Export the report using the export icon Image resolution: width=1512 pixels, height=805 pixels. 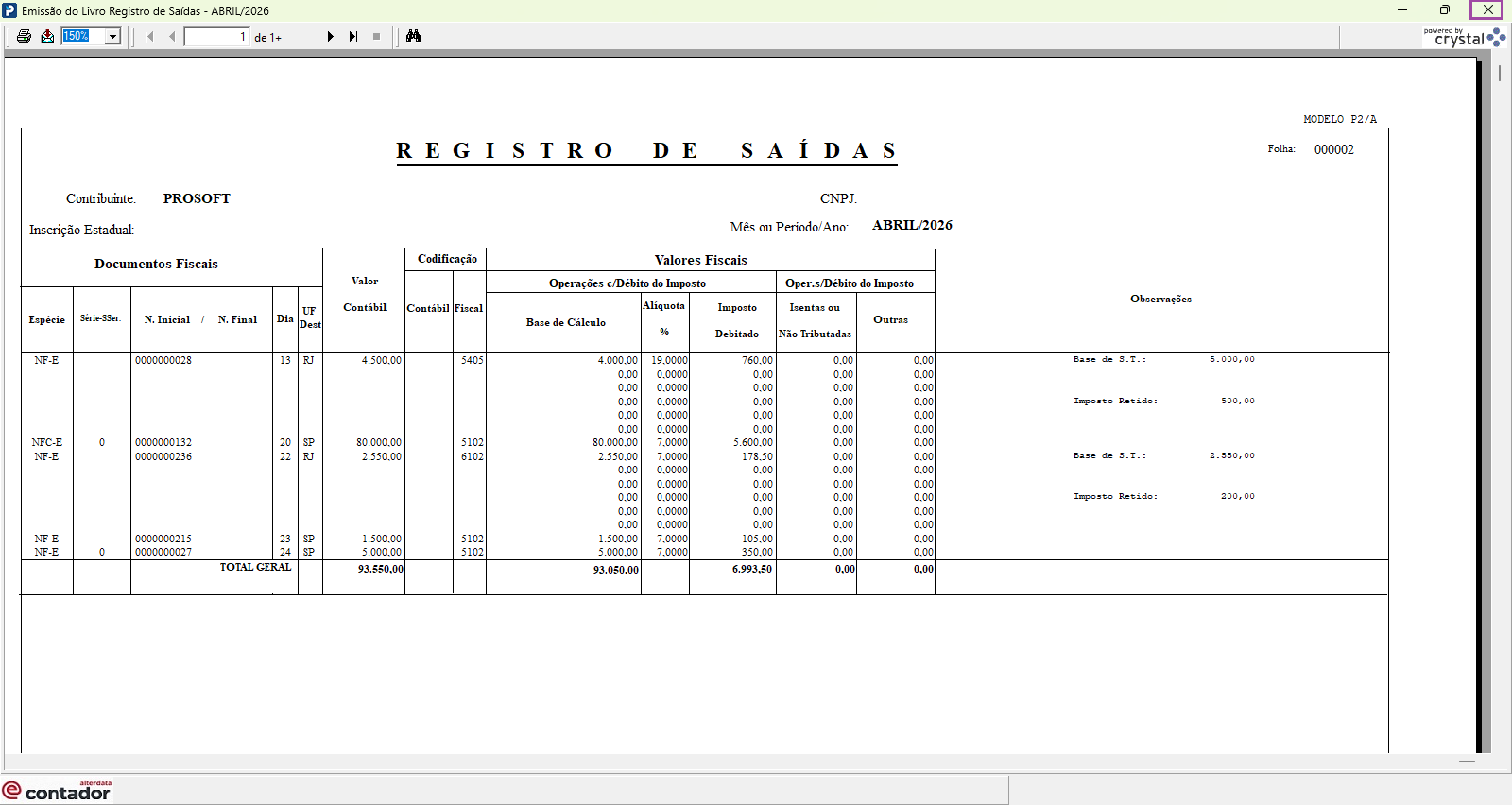tap(47, 36)
